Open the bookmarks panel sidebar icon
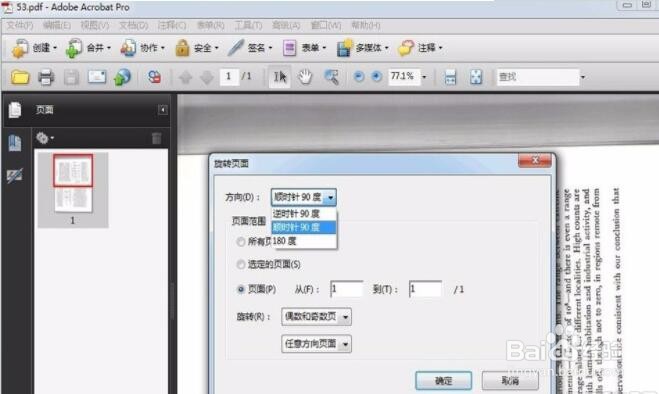 pos(15,143)
